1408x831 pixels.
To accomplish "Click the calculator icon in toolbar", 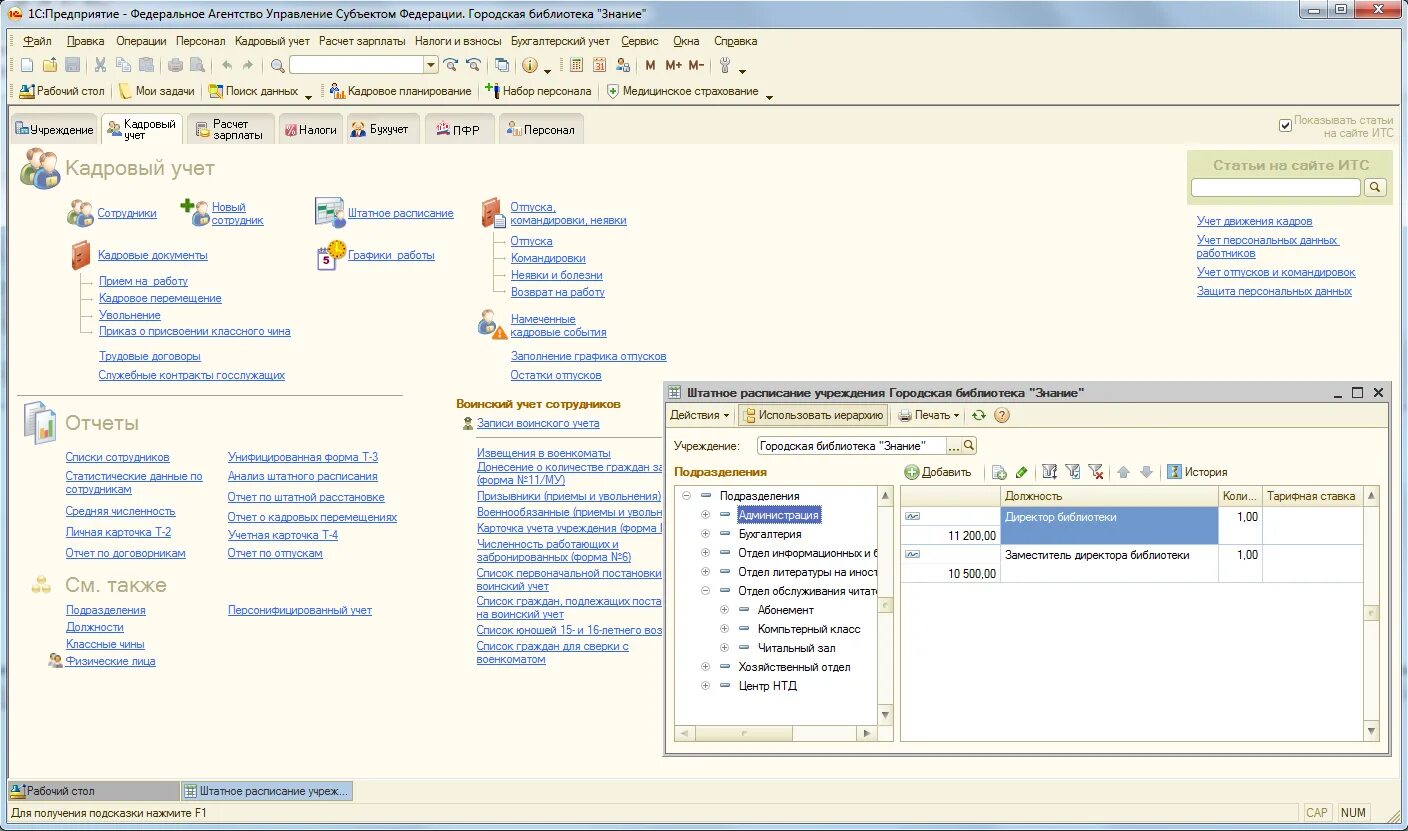I will 577,65.
